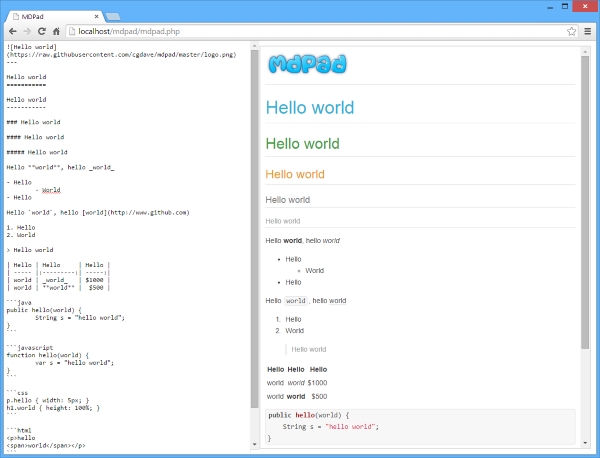600x458 pixels.
Task: Click the preview pane scrollbar thumb
Action: (x=585, y=202)
